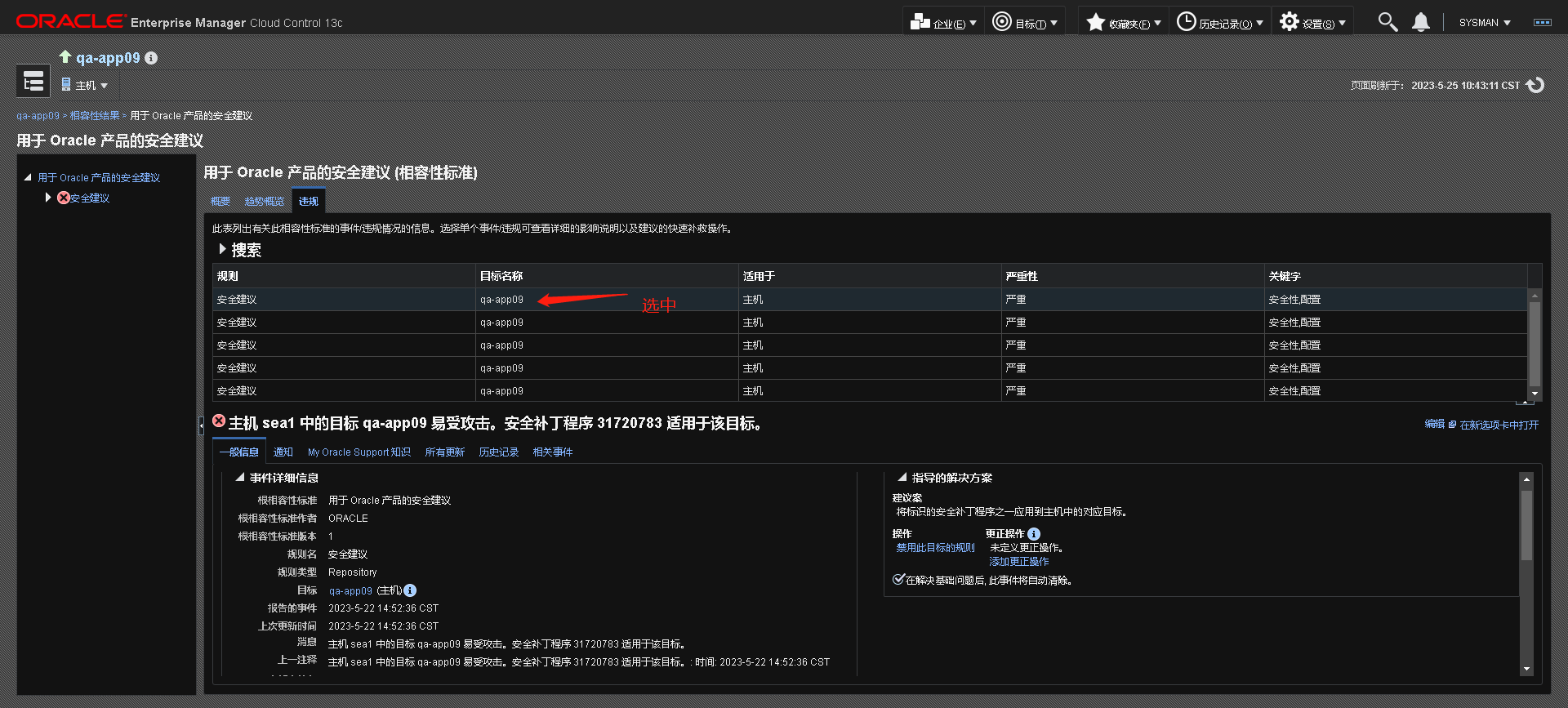Image resolution: width=1568 pixels, height=708 pixels.
Task: Click the 禁用此目标的规则 link
Action: click(x=936, y=548)
